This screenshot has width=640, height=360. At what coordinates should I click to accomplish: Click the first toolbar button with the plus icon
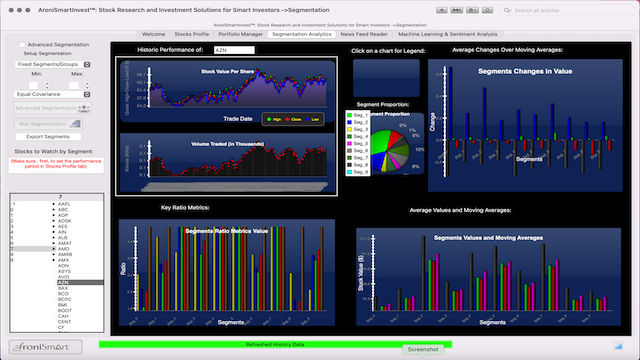441,10
